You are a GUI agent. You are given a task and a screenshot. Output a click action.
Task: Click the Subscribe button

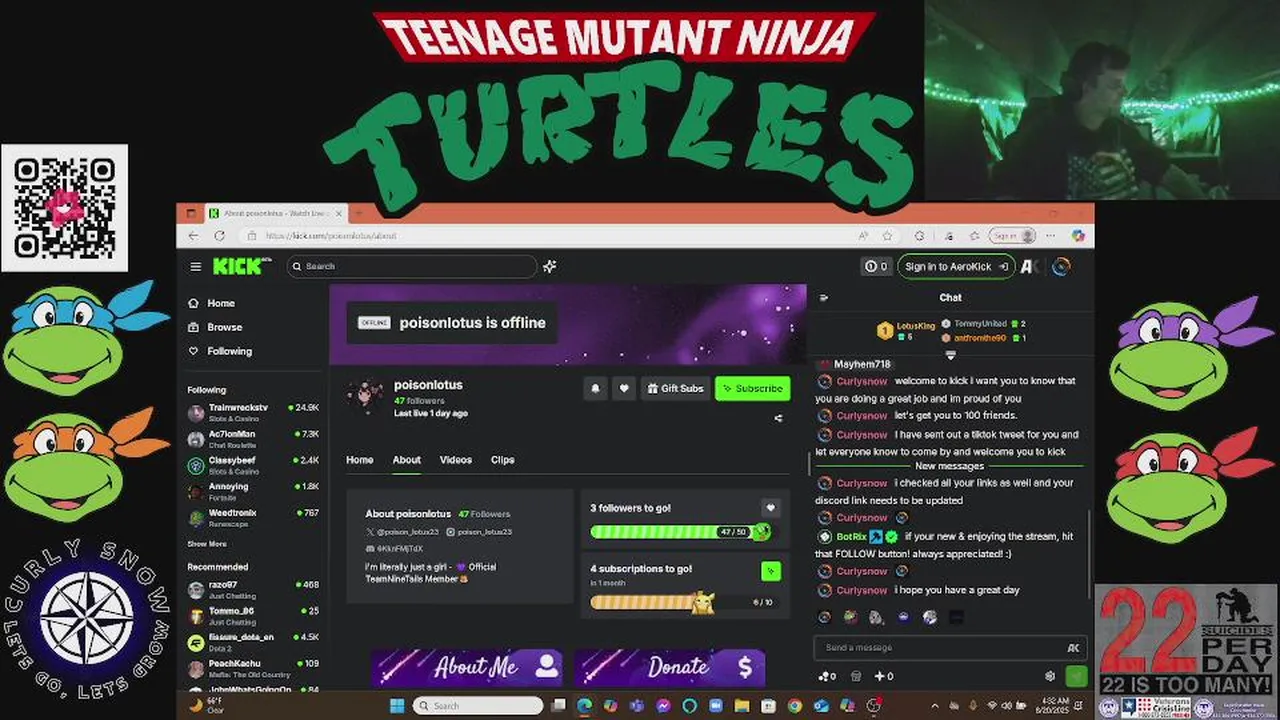752,388
